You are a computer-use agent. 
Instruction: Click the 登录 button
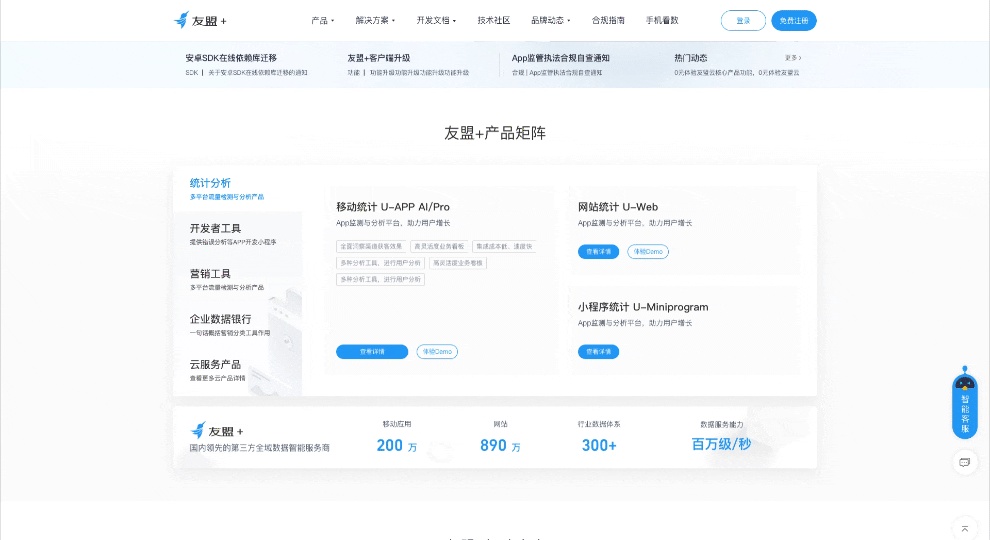(x=743, y=20)
